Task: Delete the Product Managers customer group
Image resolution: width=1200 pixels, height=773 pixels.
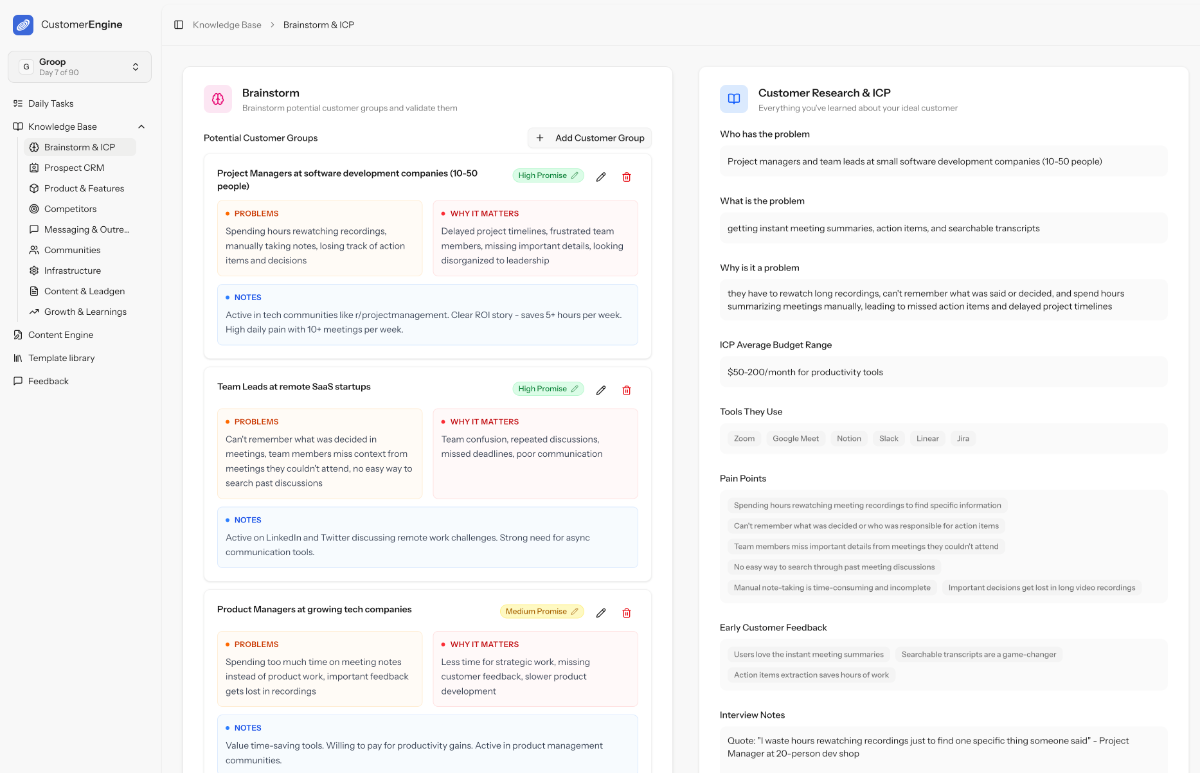Action: [627, 613]
